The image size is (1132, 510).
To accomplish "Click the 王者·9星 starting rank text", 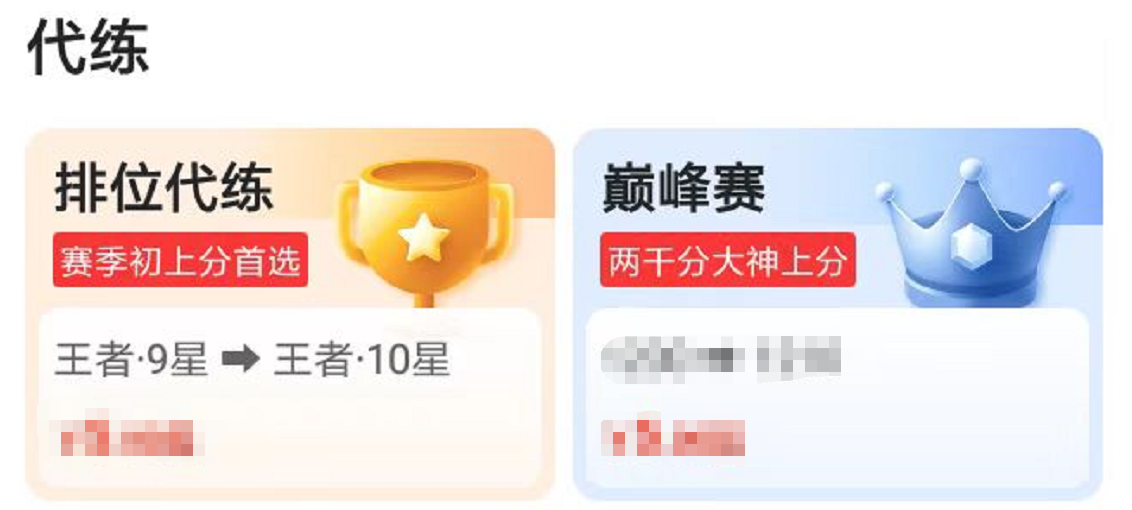I will (x=131, y=360).
